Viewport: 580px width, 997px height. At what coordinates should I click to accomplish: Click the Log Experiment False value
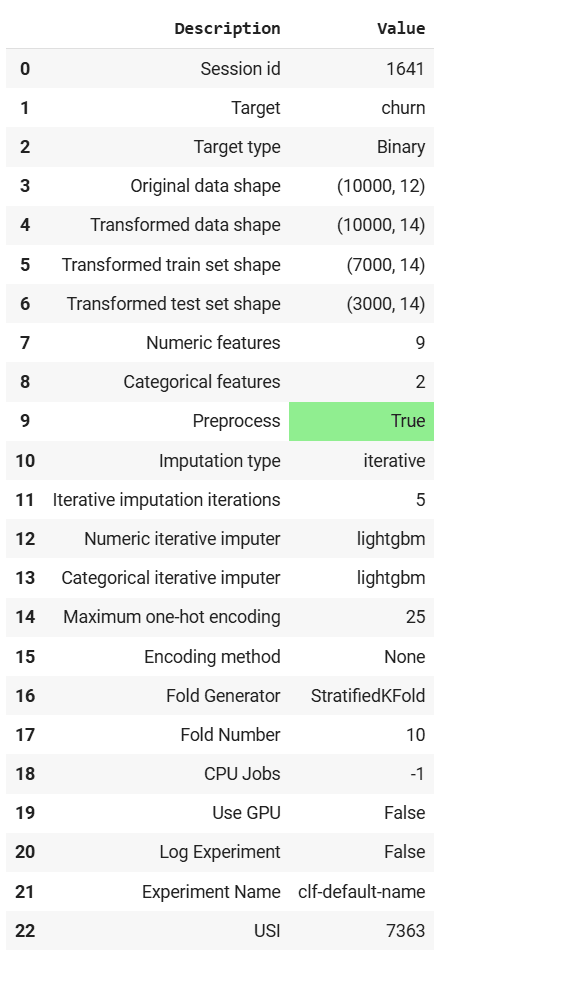(x=404, y=852)
